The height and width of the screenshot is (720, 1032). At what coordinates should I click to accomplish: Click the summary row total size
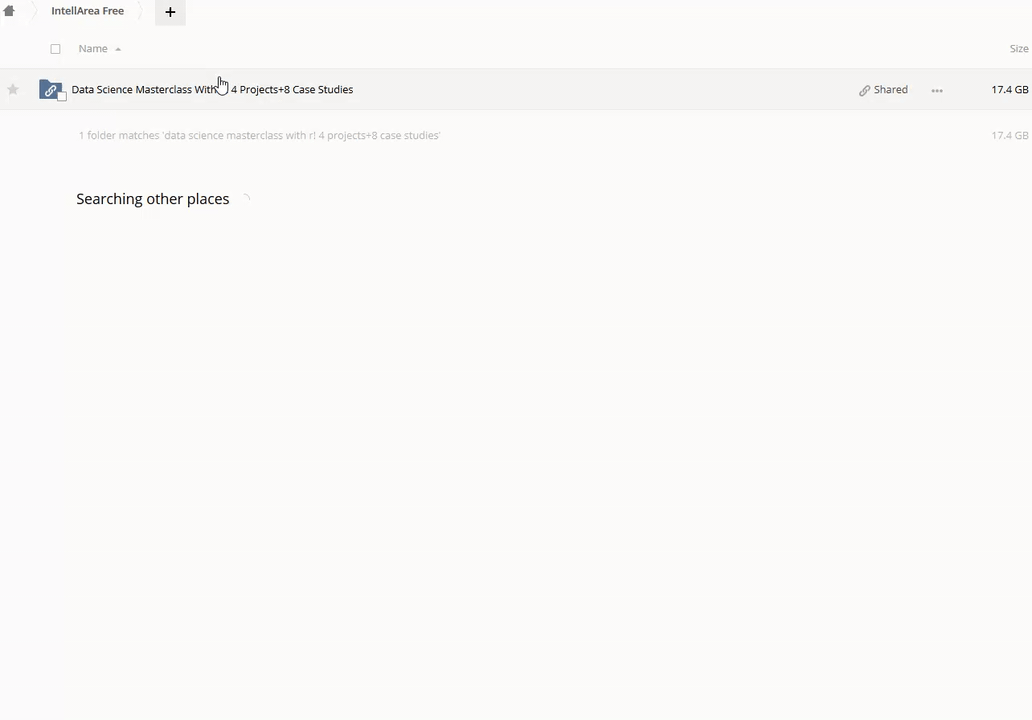pyautogui.click(x=1009, y=135)
